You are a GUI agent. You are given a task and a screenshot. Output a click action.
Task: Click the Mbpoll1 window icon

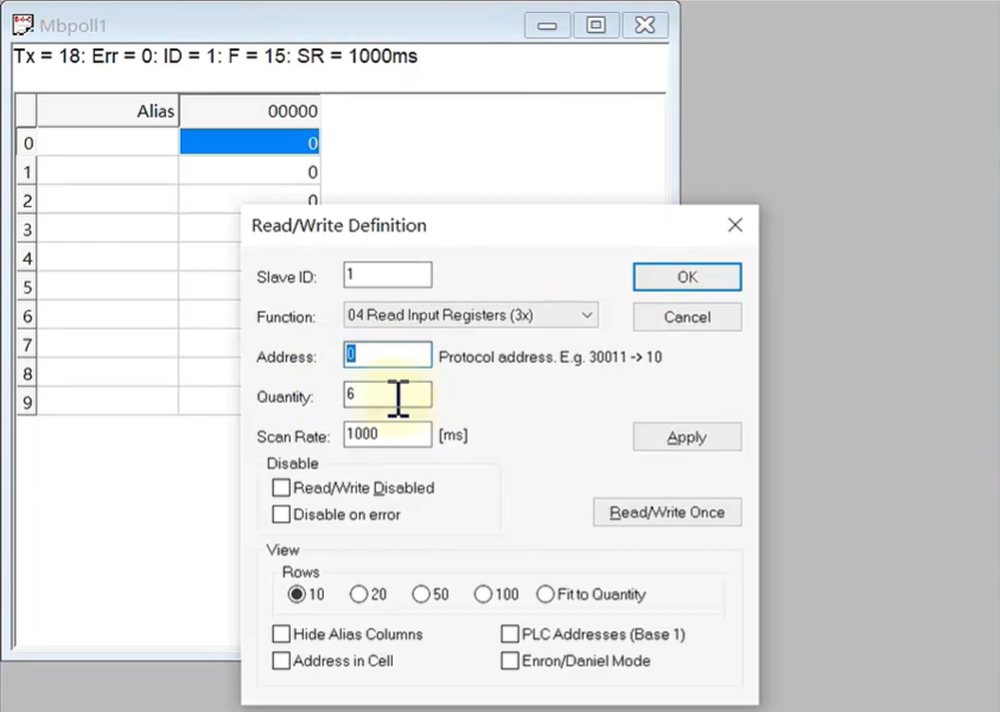click(x=21, y=24)
